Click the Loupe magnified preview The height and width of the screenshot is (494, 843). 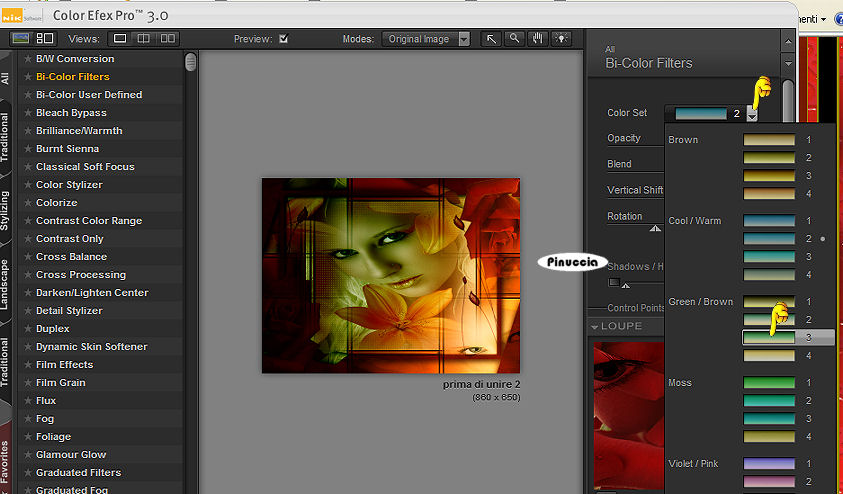[629, 415]
